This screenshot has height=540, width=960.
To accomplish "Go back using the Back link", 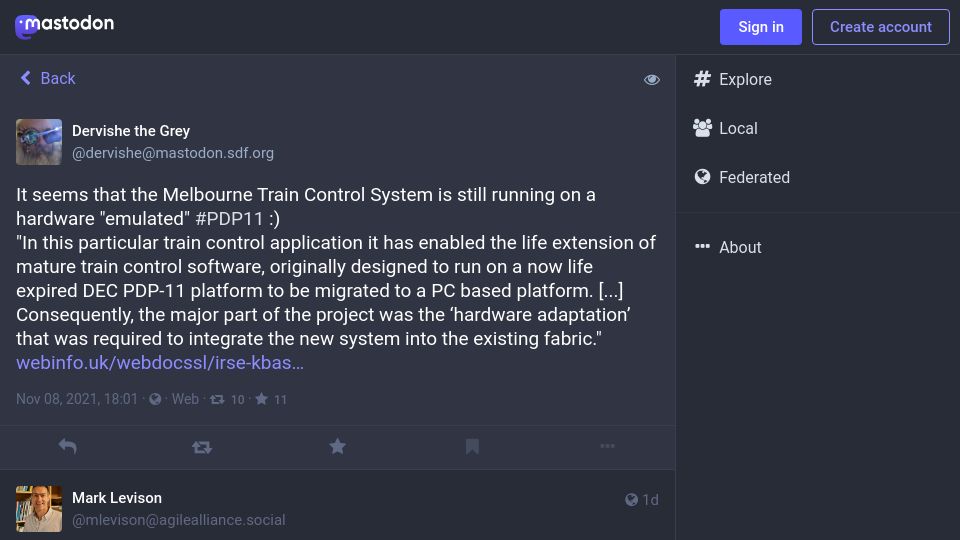I will (48, 78).
